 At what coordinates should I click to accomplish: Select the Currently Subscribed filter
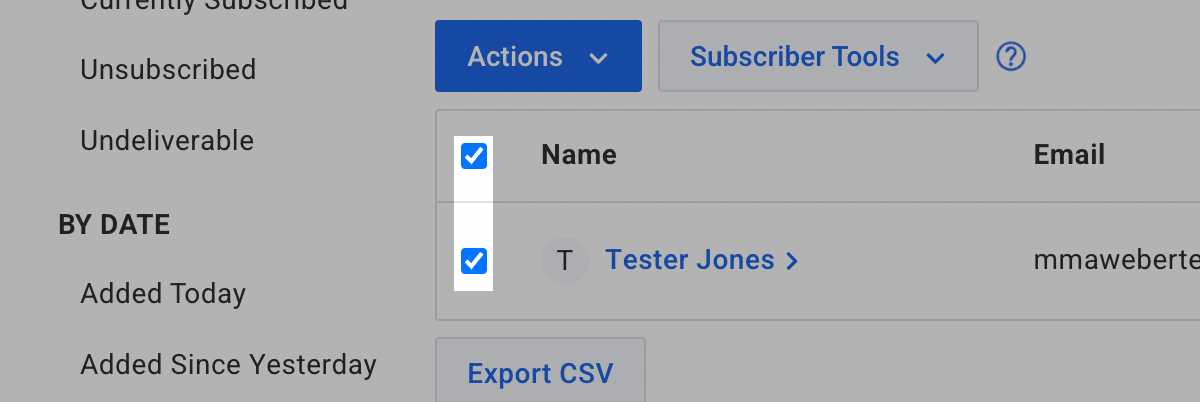214,5
